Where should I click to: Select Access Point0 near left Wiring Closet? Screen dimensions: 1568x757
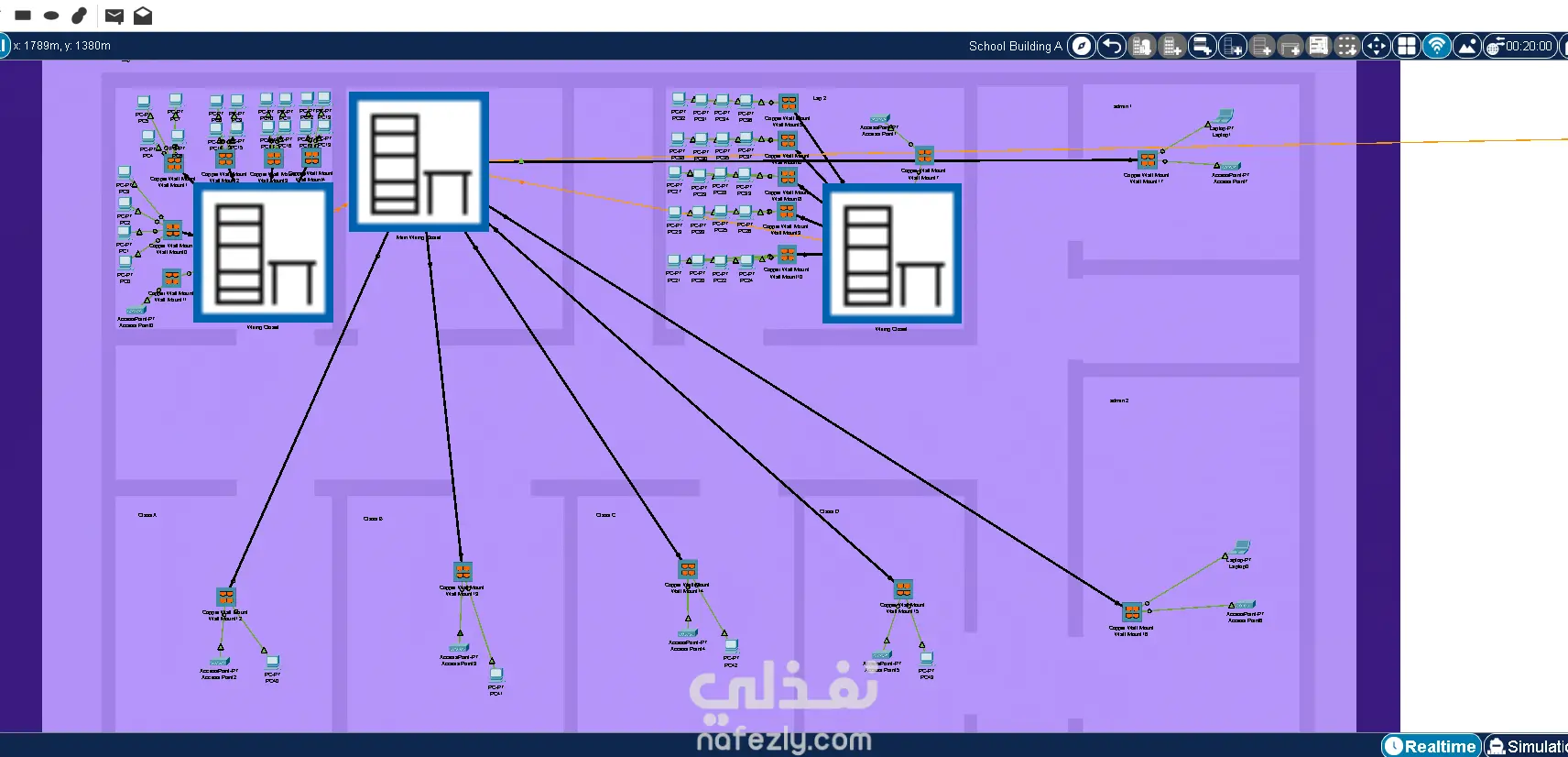pos(136,311)
